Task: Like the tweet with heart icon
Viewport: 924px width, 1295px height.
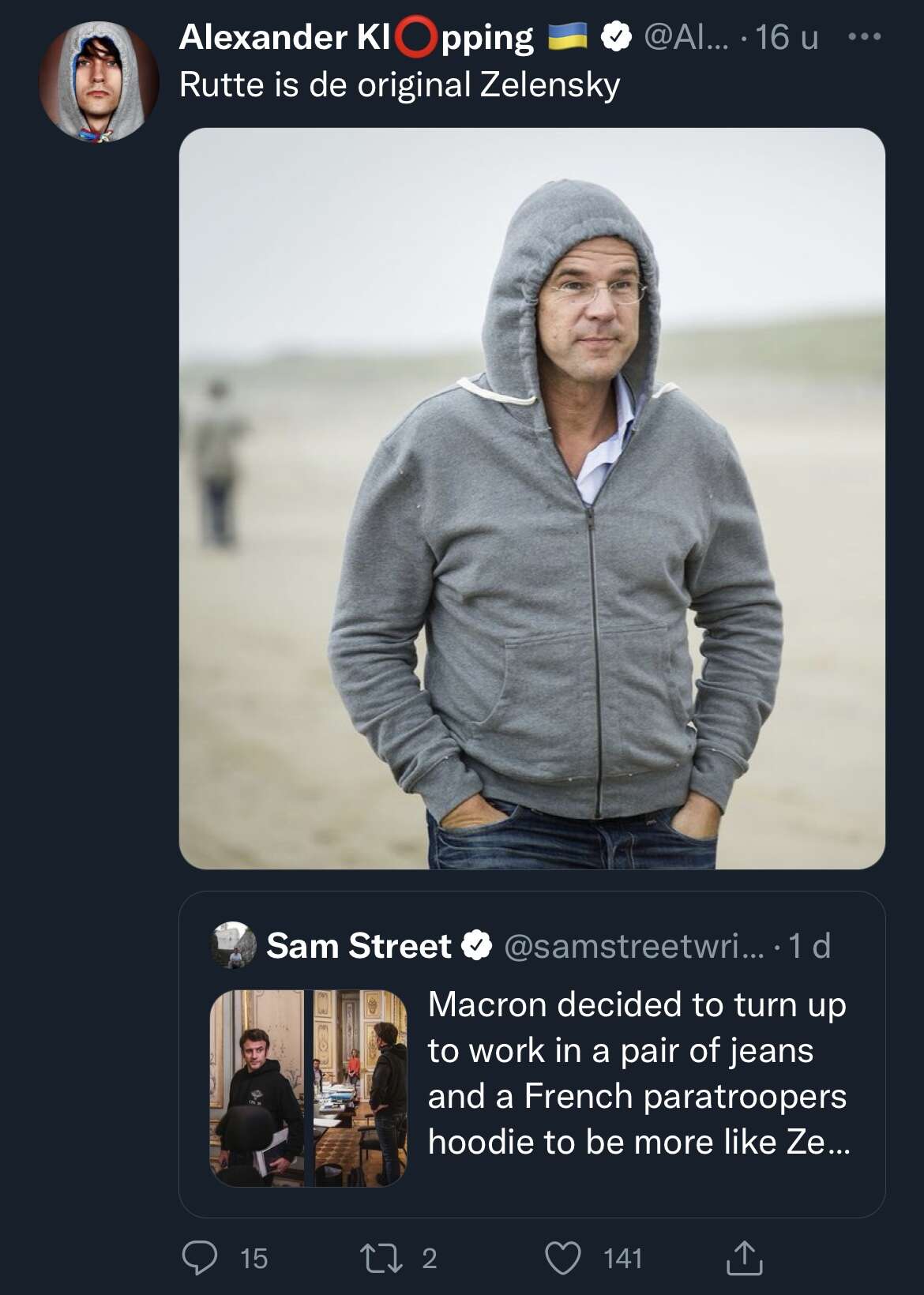Action: click(x=564, y=1257)
